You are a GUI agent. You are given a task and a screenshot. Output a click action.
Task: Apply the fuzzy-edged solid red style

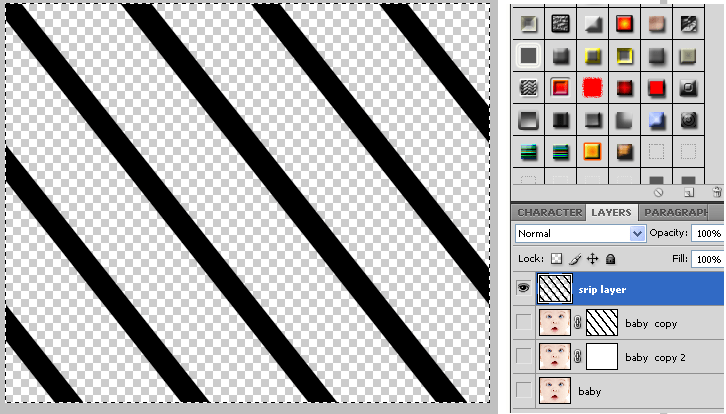(x=592, y=88)
